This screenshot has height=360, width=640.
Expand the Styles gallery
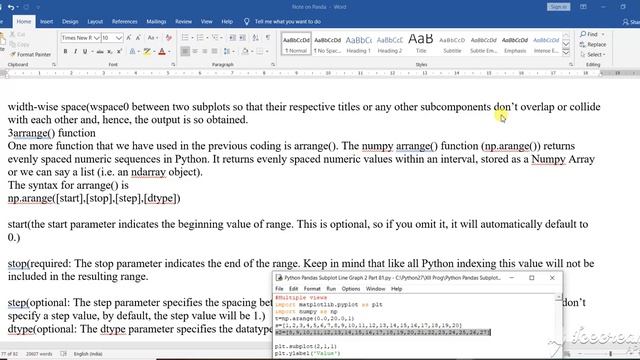[566, 53]
